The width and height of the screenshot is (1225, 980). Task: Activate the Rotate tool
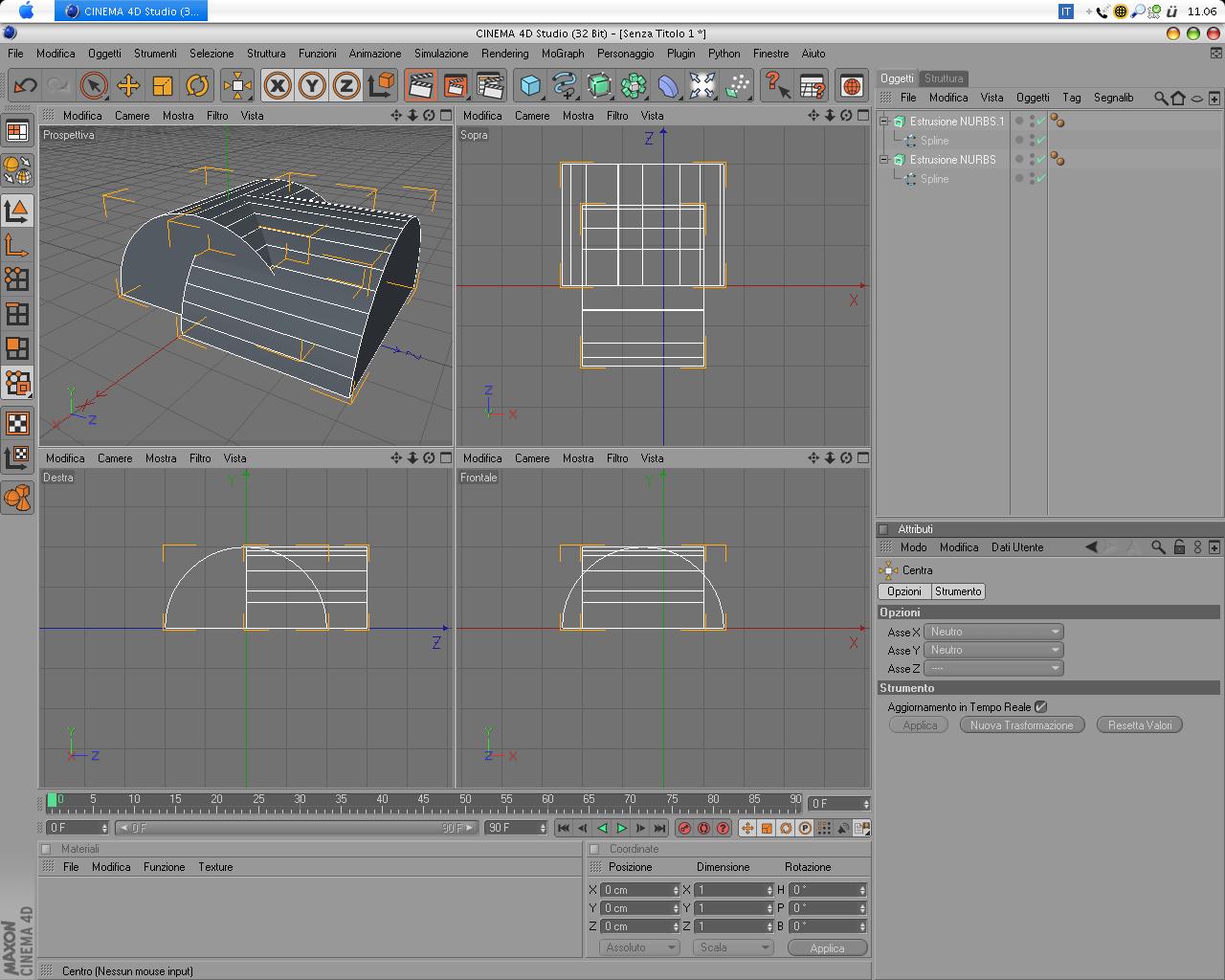click(197, 86)
